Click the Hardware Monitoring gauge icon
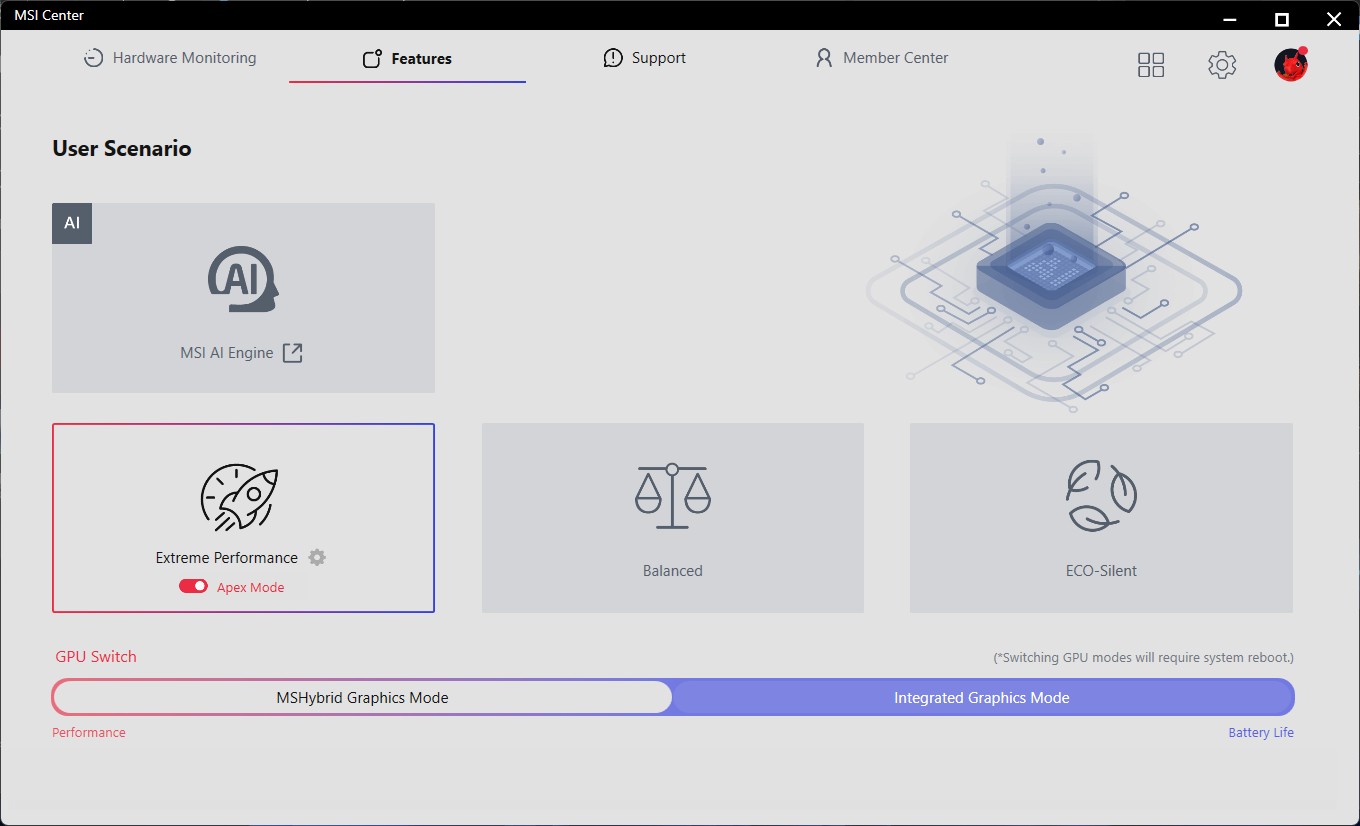The image size is (1360, 826). [93, 58]
